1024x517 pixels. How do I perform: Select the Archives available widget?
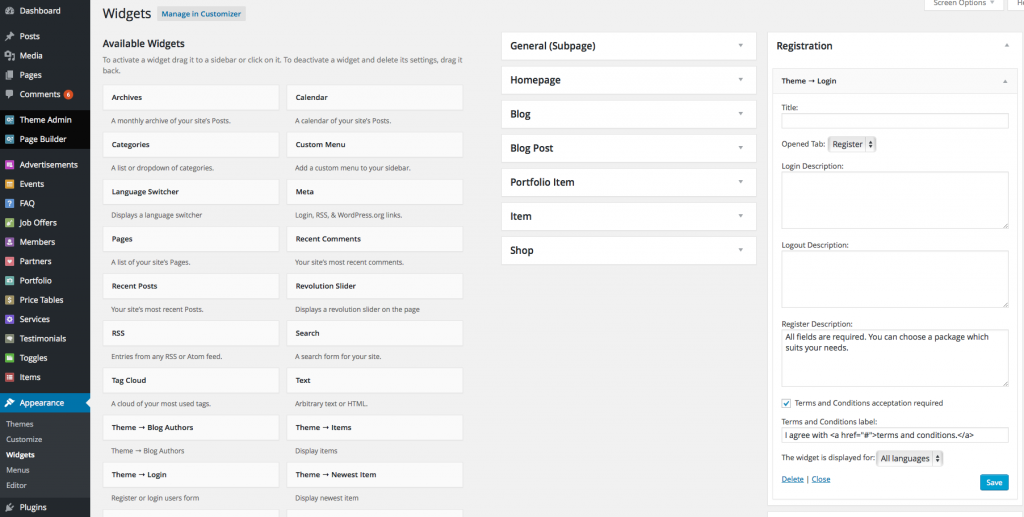(191, 97)
